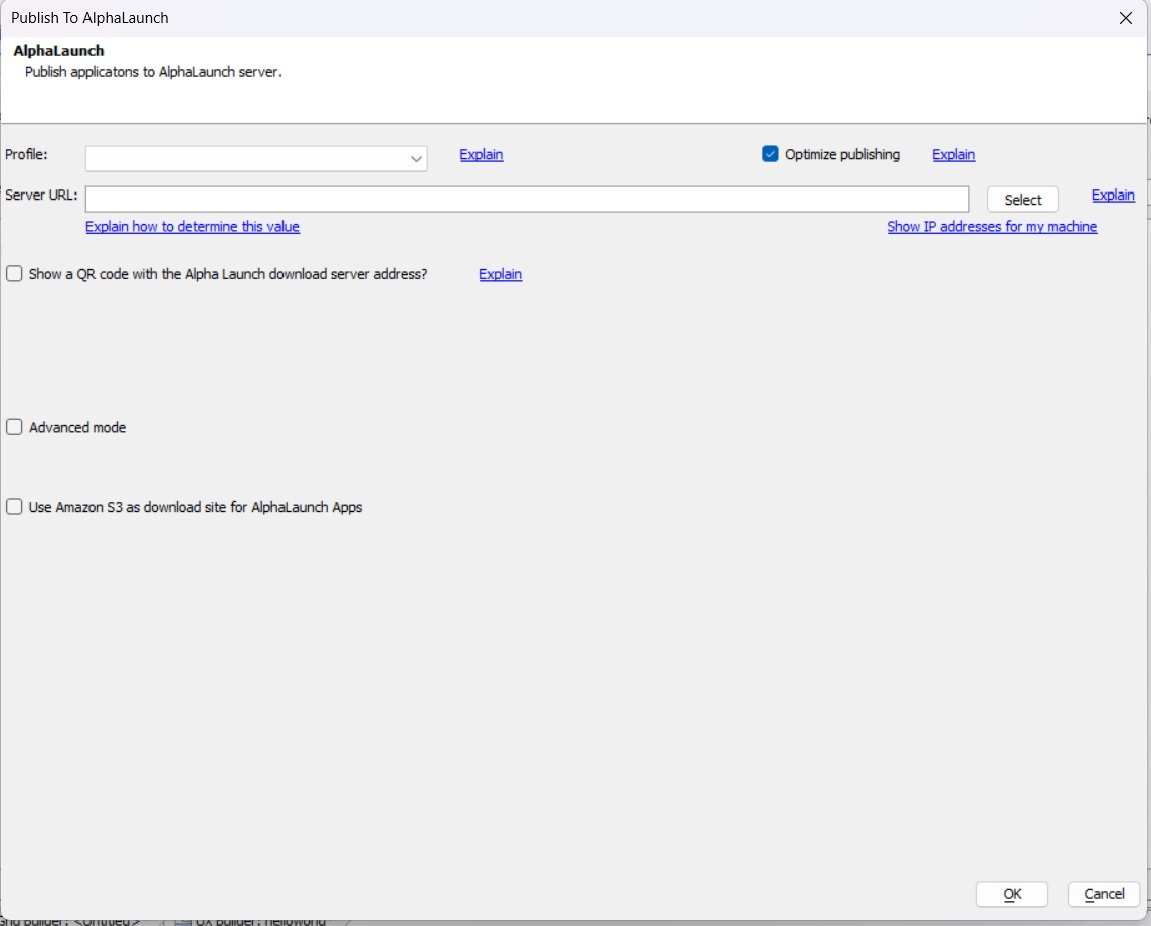Check Use Amazon S3 as download site

pos(14,507)
